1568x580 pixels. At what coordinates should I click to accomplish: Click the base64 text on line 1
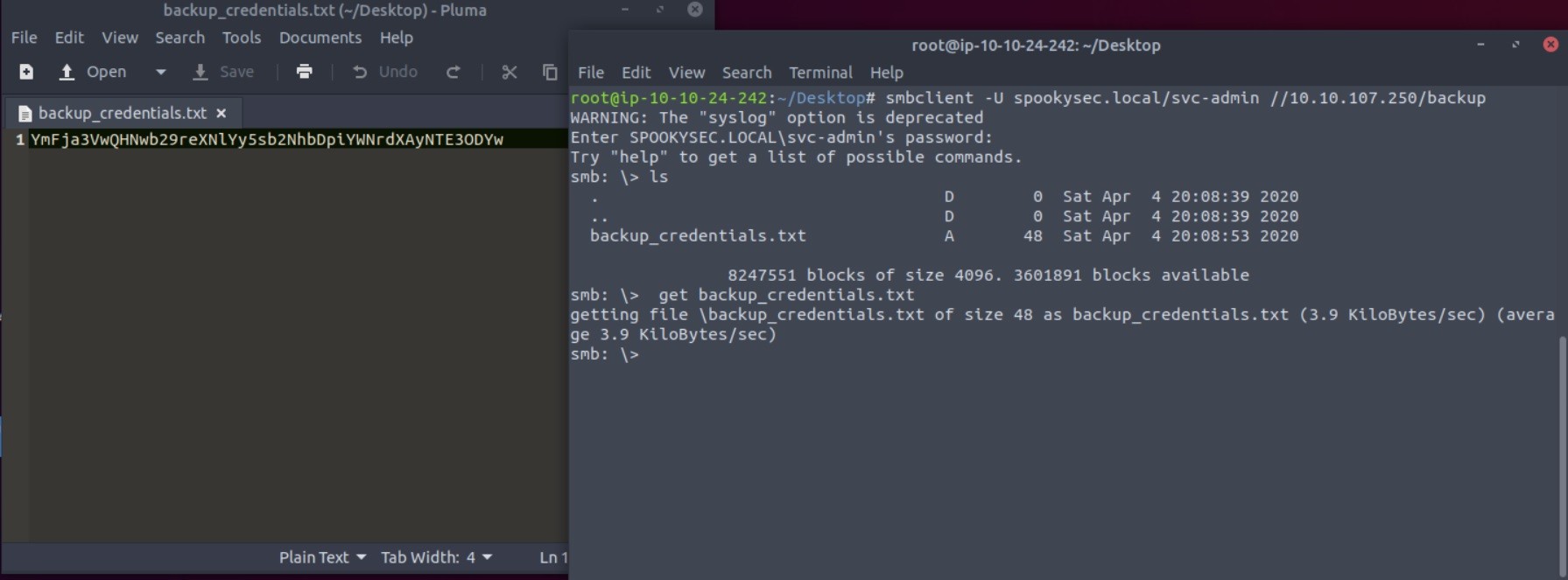(x=266, y=139)
